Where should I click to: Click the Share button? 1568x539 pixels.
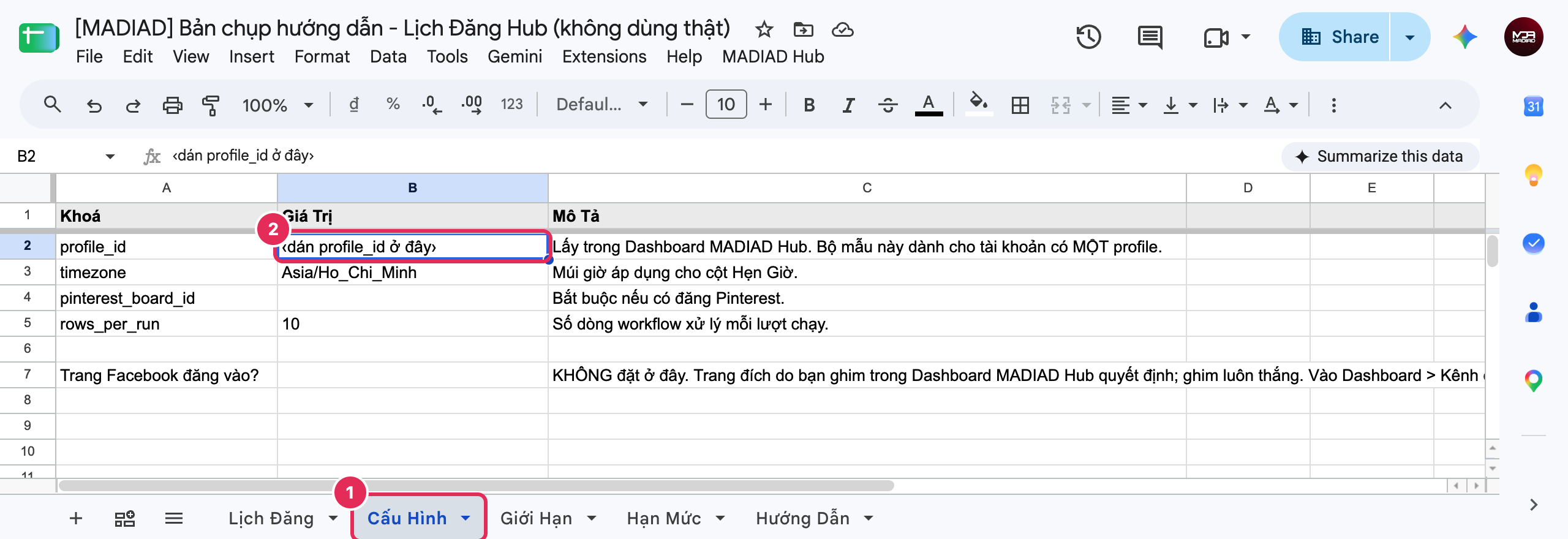tap(1335, 37)
